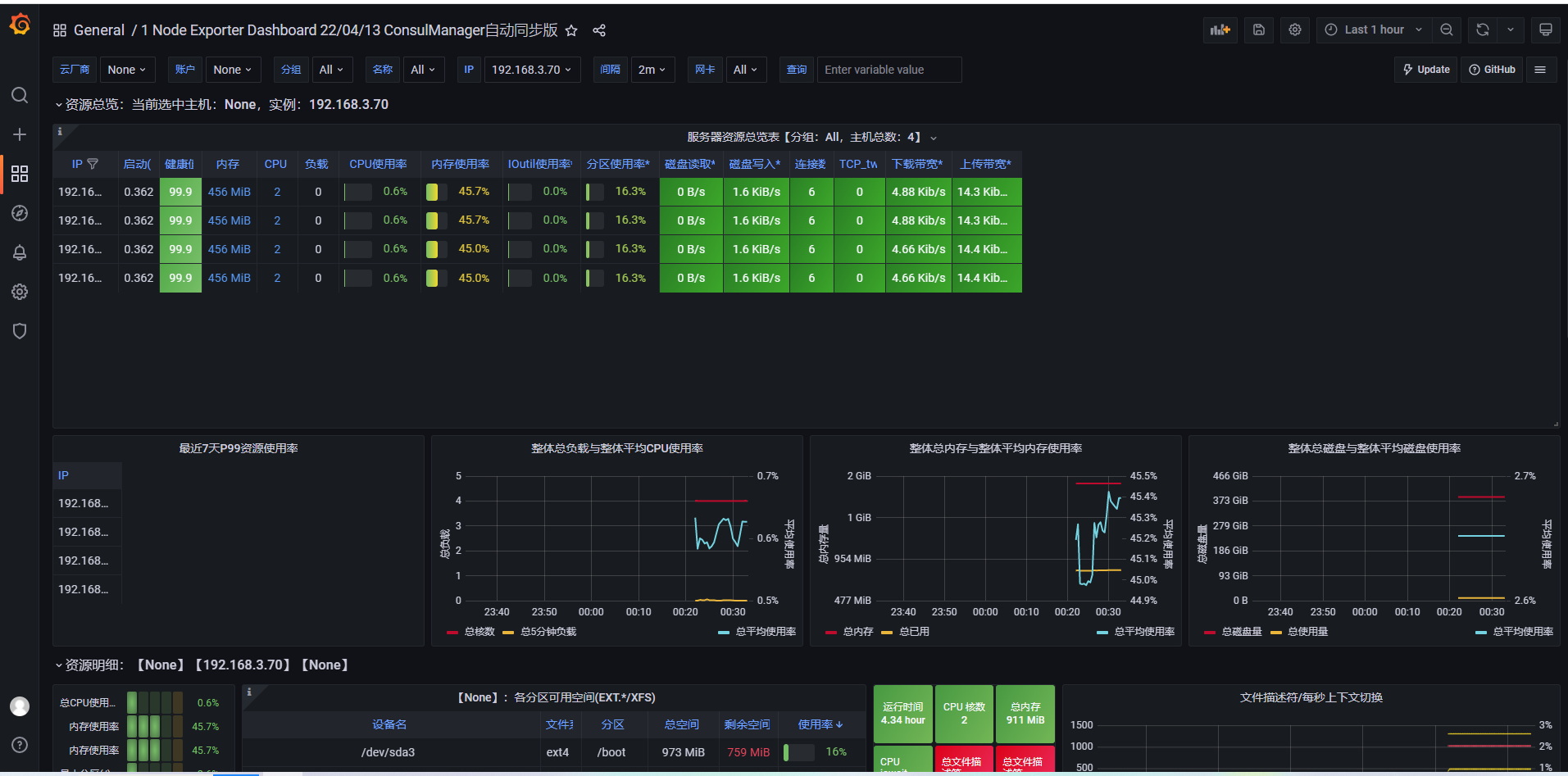
Task: Open Alerting bell icon
Action: point(20,252)
